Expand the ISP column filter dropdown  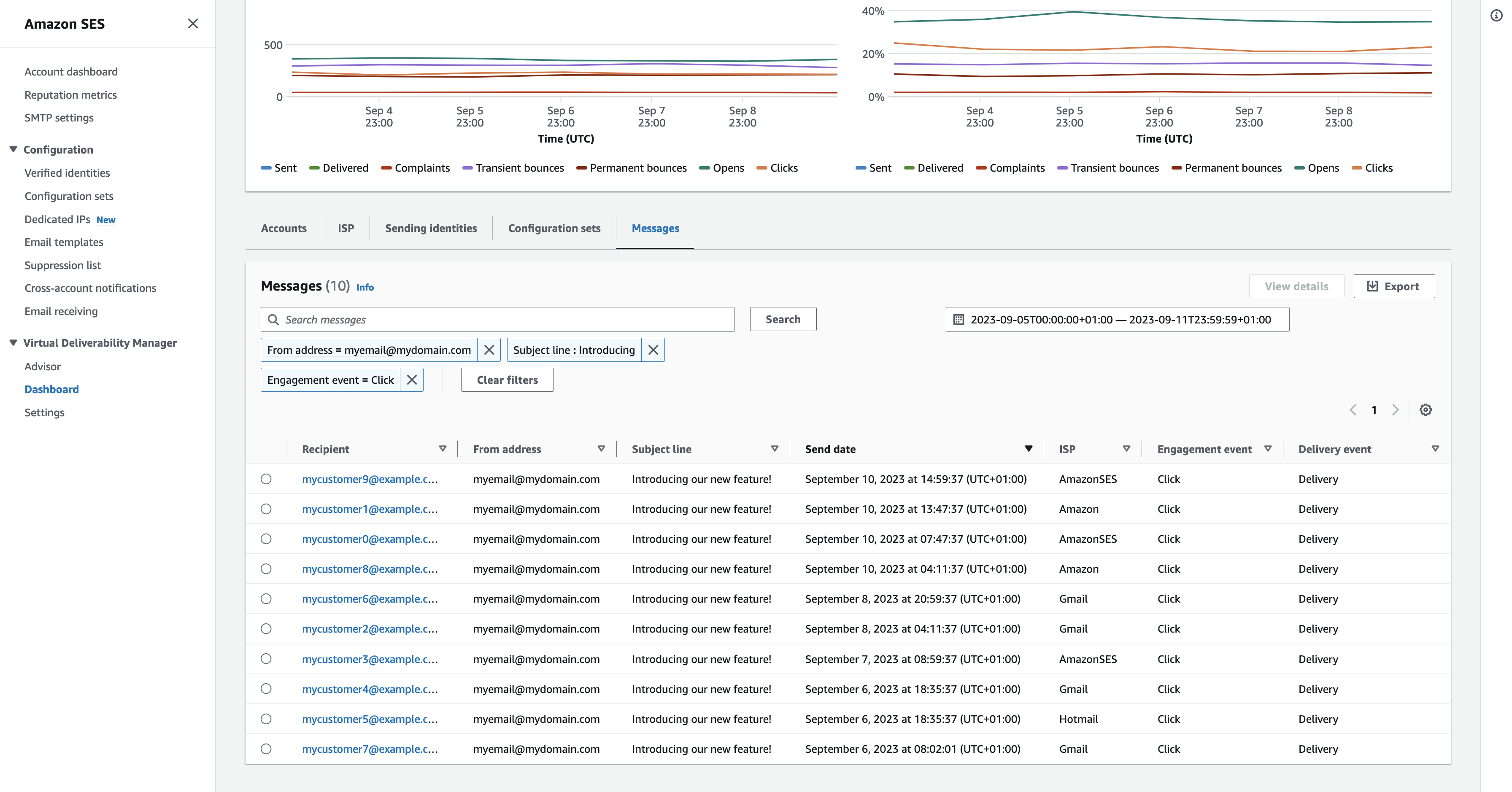[x=1127, y=448]
